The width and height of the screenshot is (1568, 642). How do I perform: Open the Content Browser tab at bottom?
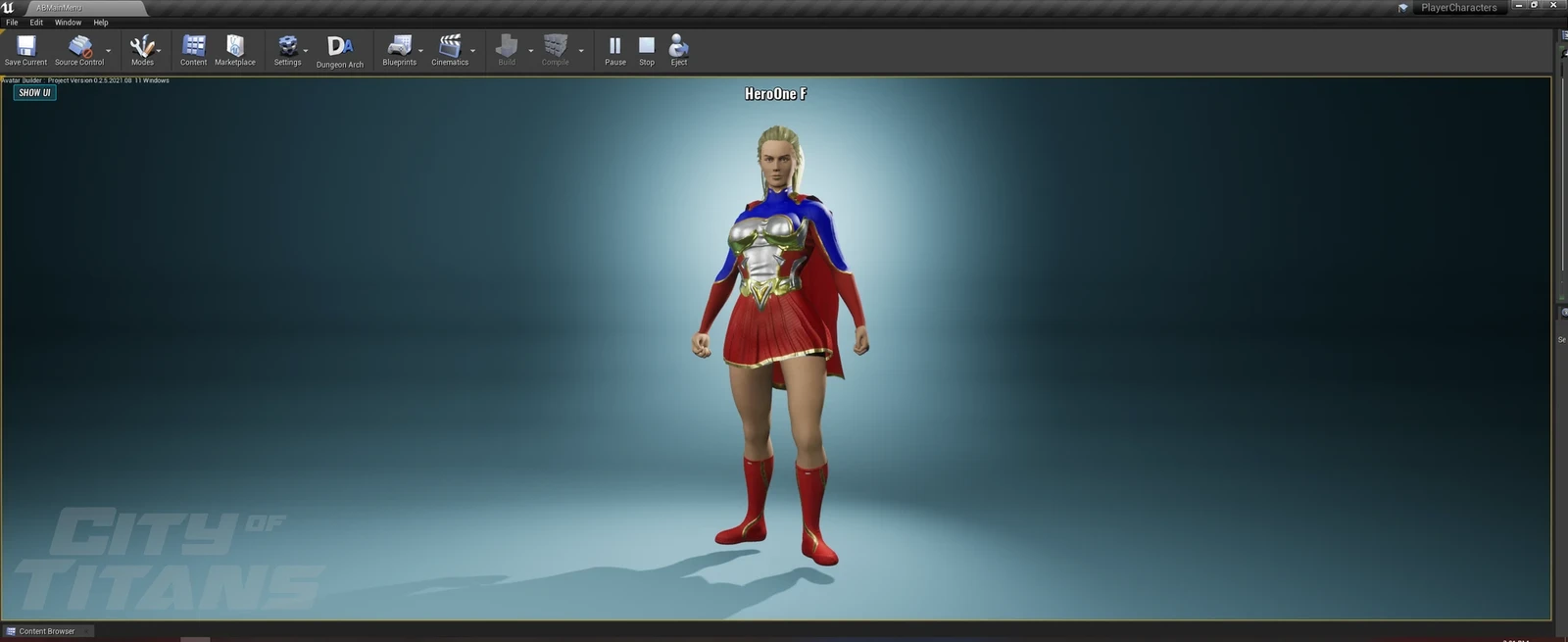coord(47,631)
